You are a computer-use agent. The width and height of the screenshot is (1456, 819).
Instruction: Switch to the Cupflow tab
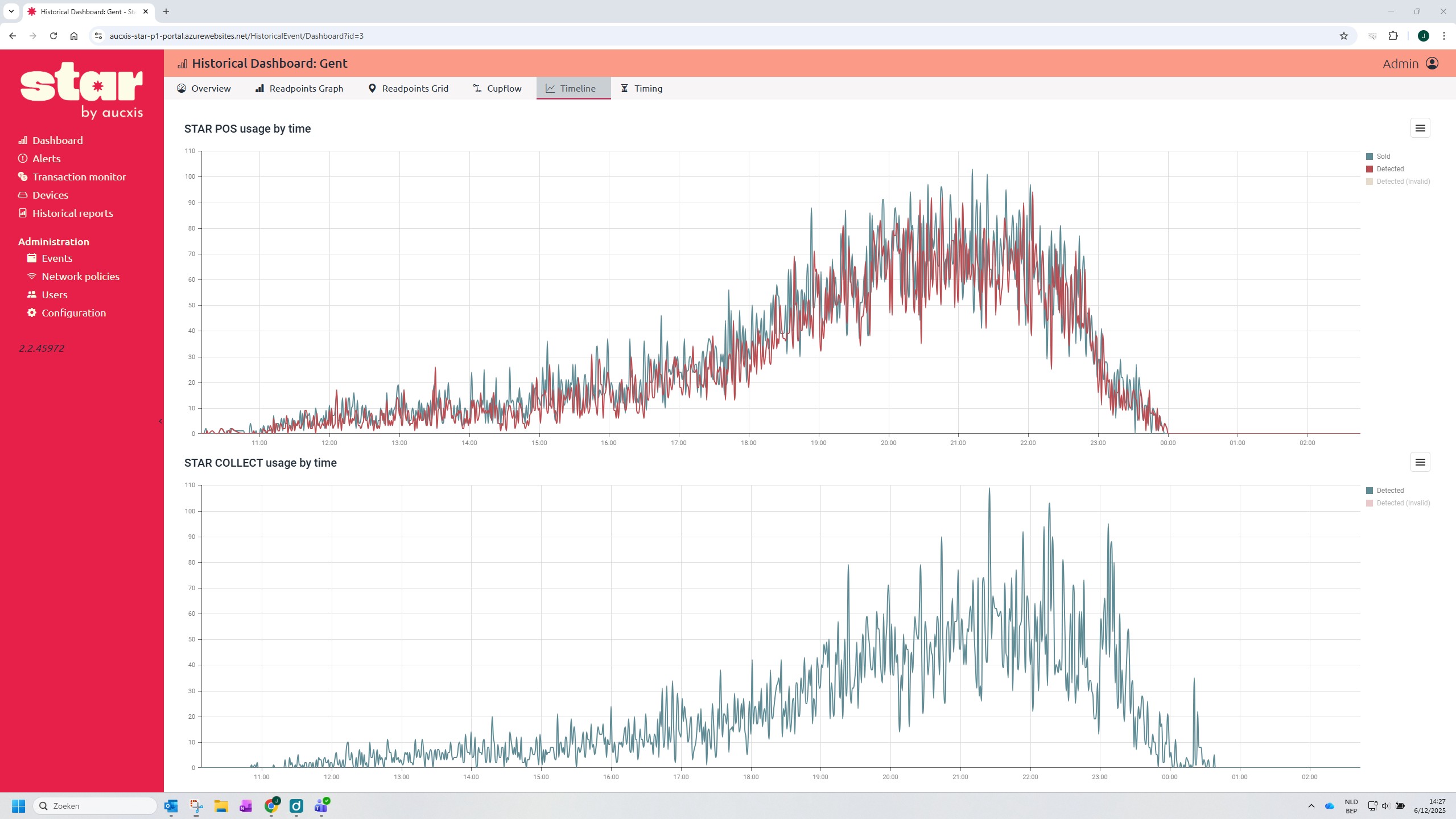coord(497,88)
